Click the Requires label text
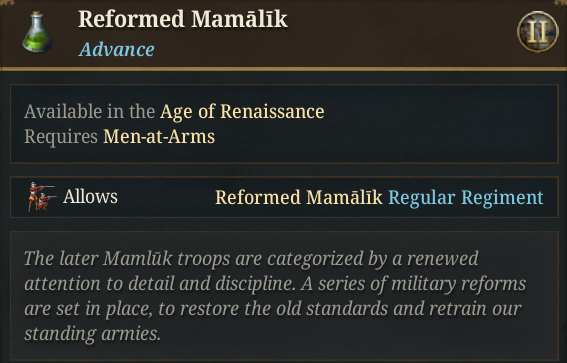Image resolution: width=567 pixels, height=363 pixels. pyautogui.click(x=61, y=137)
